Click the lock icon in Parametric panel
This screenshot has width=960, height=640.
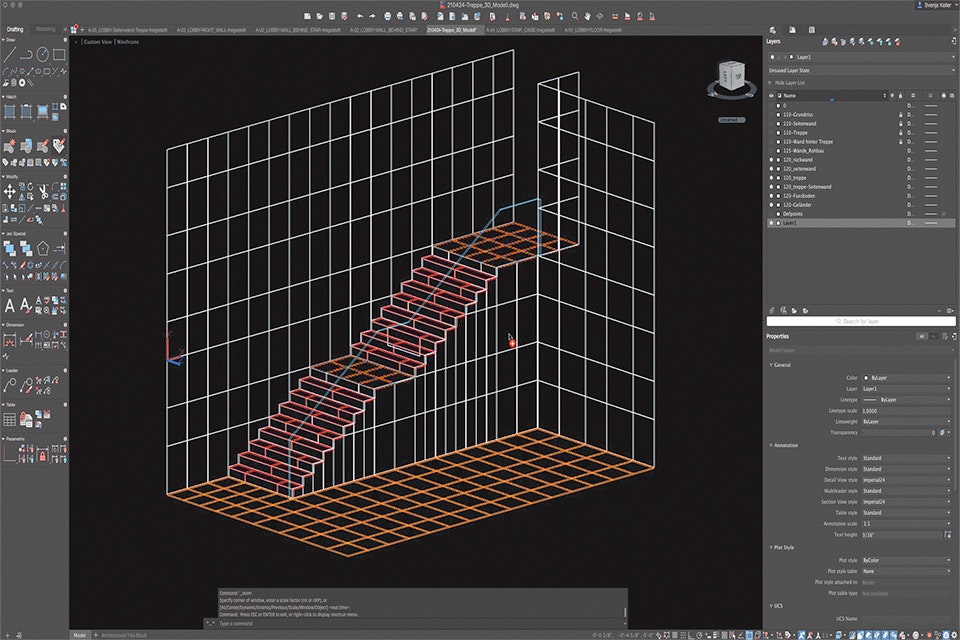coord(42,456)
